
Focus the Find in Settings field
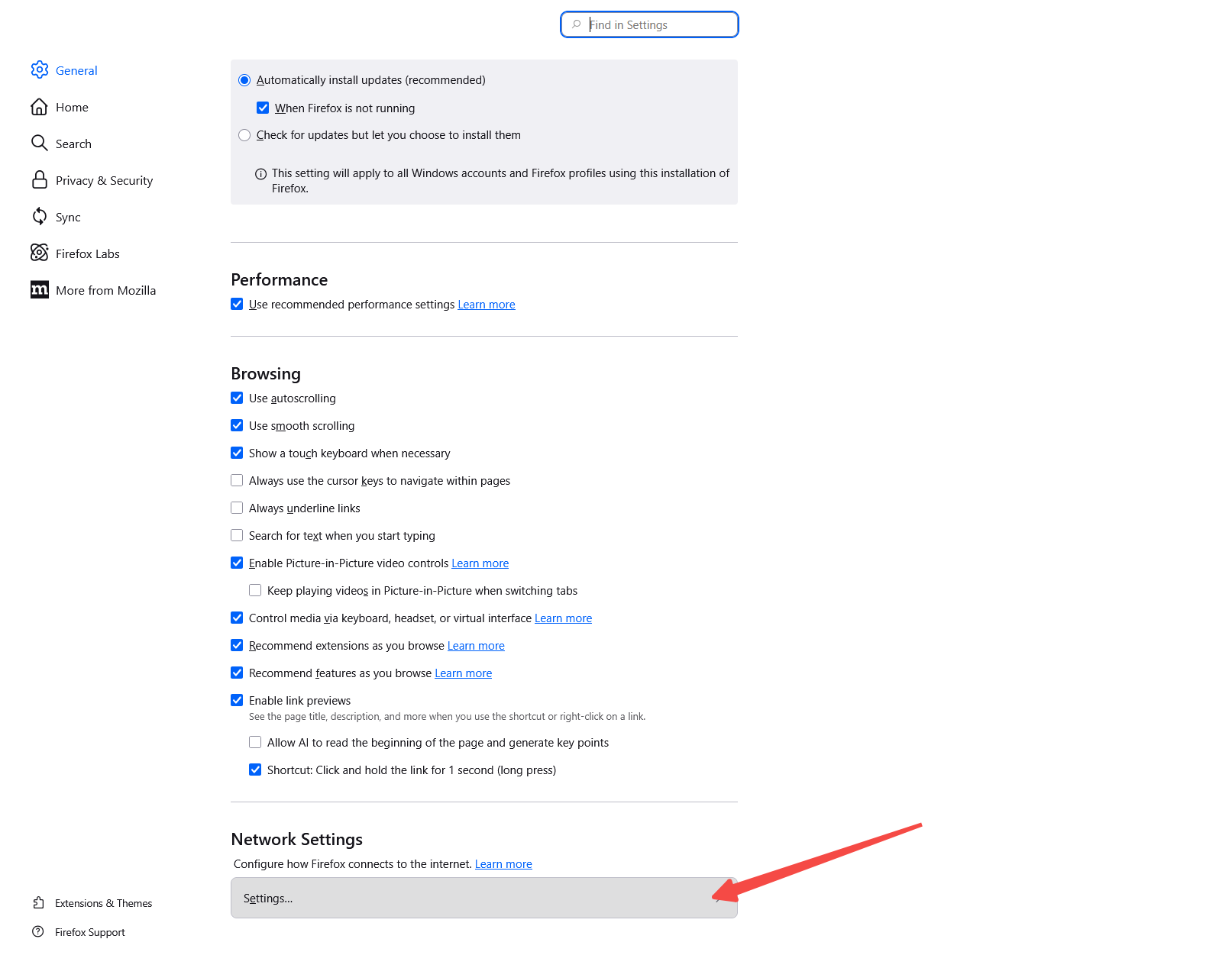[x=657, y=24]
